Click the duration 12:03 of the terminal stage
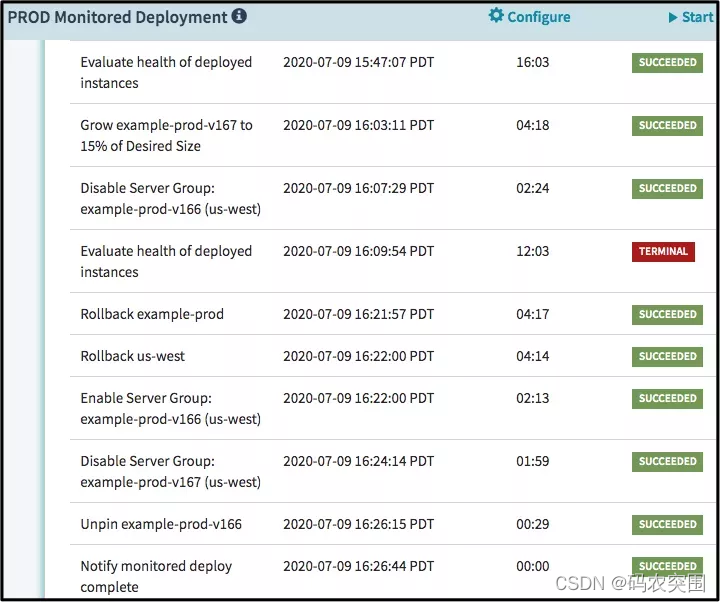Viewport: 720px width, 602px height. 533,251
